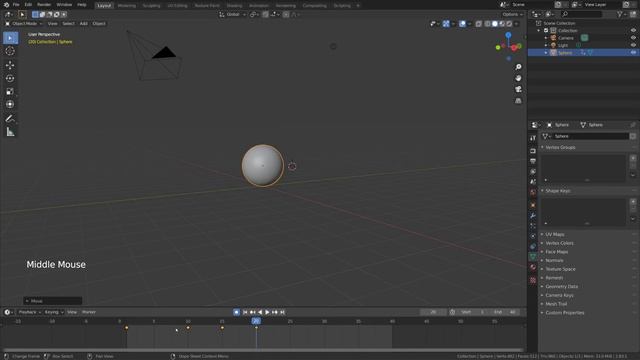Click the Blender logo menu icon
Screen dimensions: 640x360
click(6, 5)
